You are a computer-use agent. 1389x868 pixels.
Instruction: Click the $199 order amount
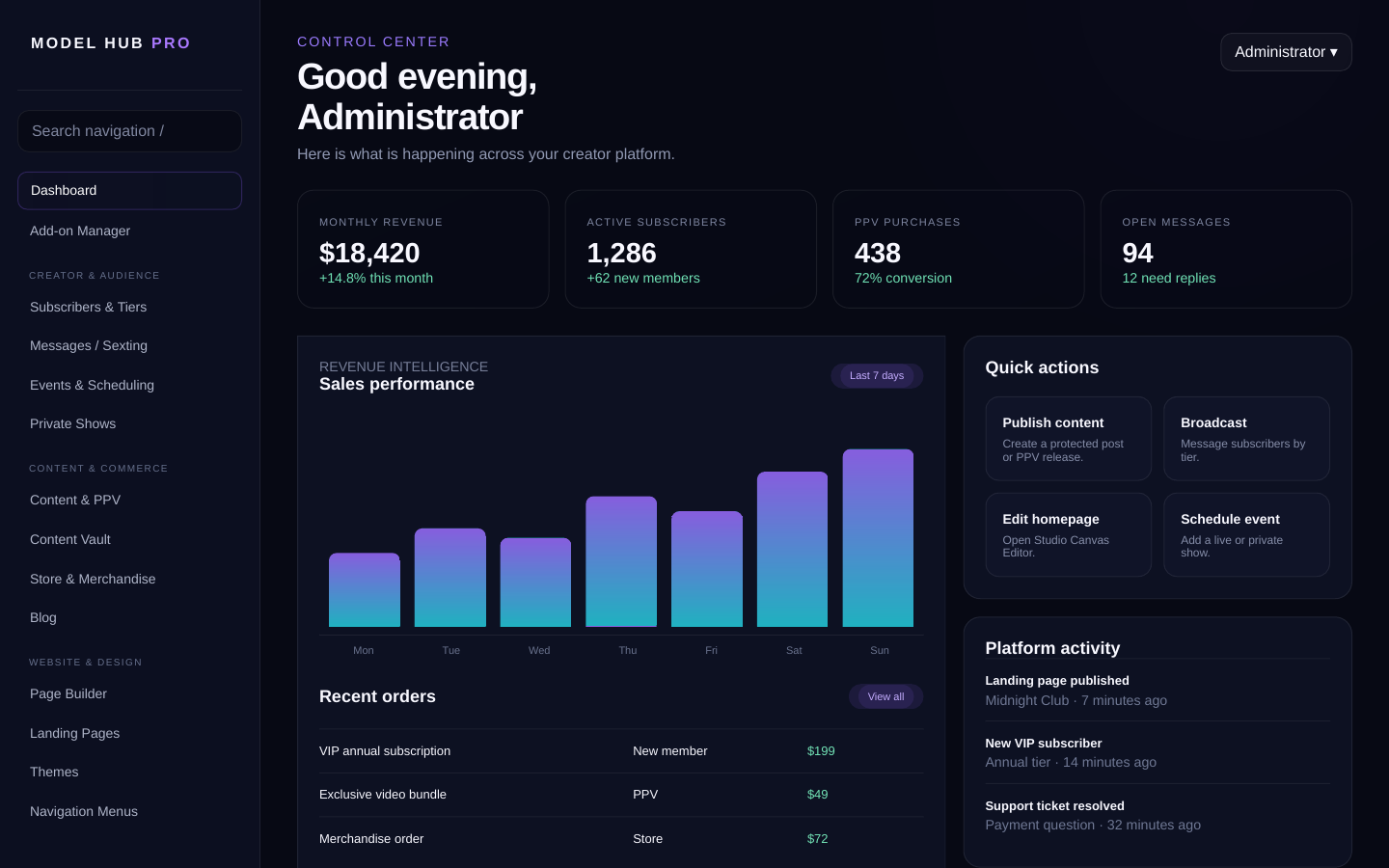click(x=821, y=751)
